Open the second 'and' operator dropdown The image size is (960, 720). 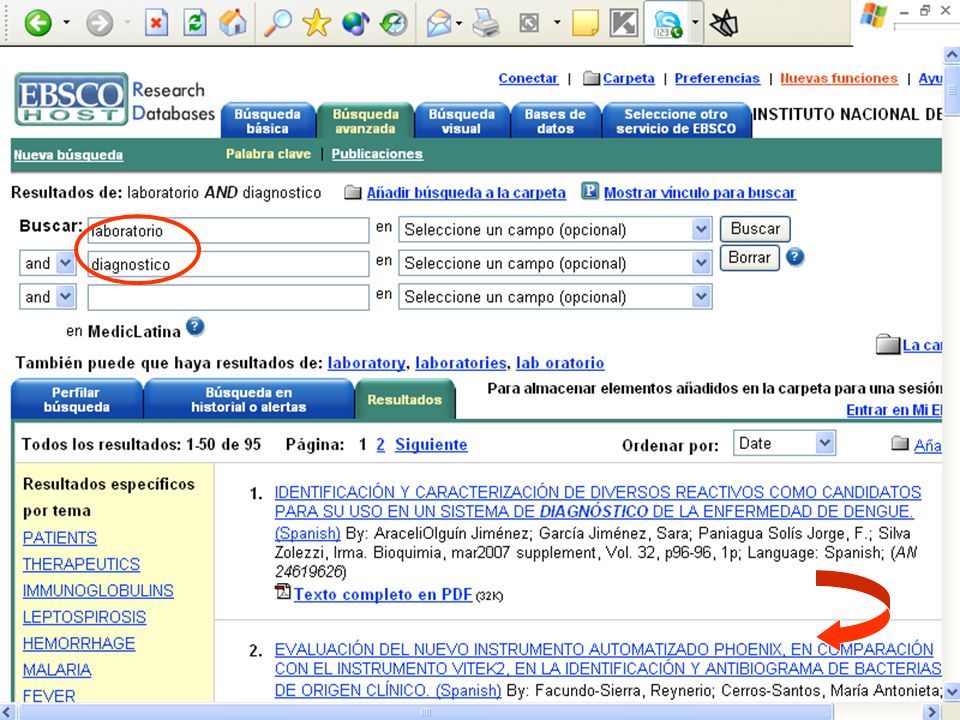(66, 297)
